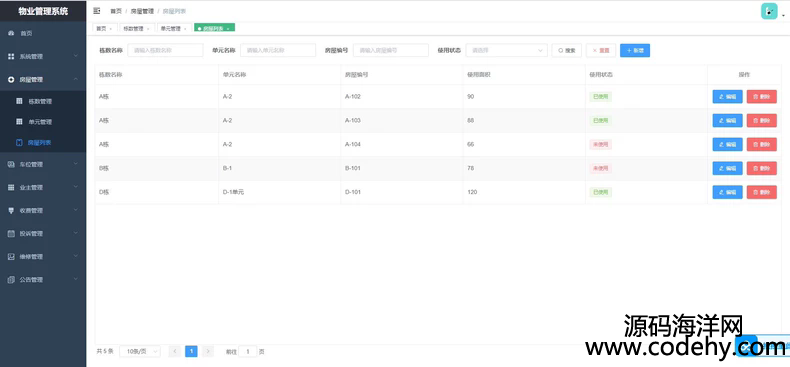Collapse the sidebar with the hamburger icon
This screenshot has height=367, width=790.
[97, 11]
